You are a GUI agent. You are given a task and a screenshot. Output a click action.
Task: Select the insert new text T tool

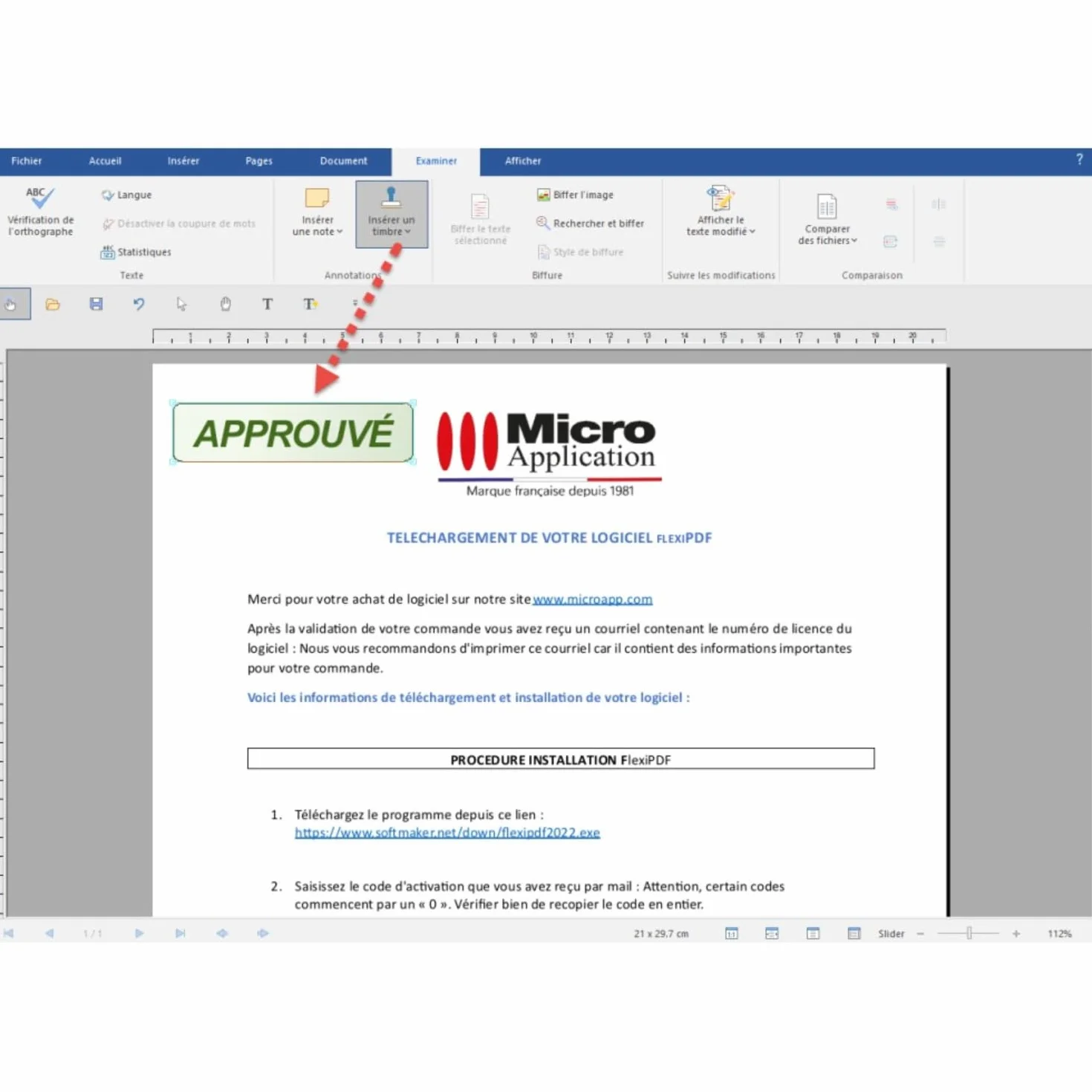coord(311,304)
